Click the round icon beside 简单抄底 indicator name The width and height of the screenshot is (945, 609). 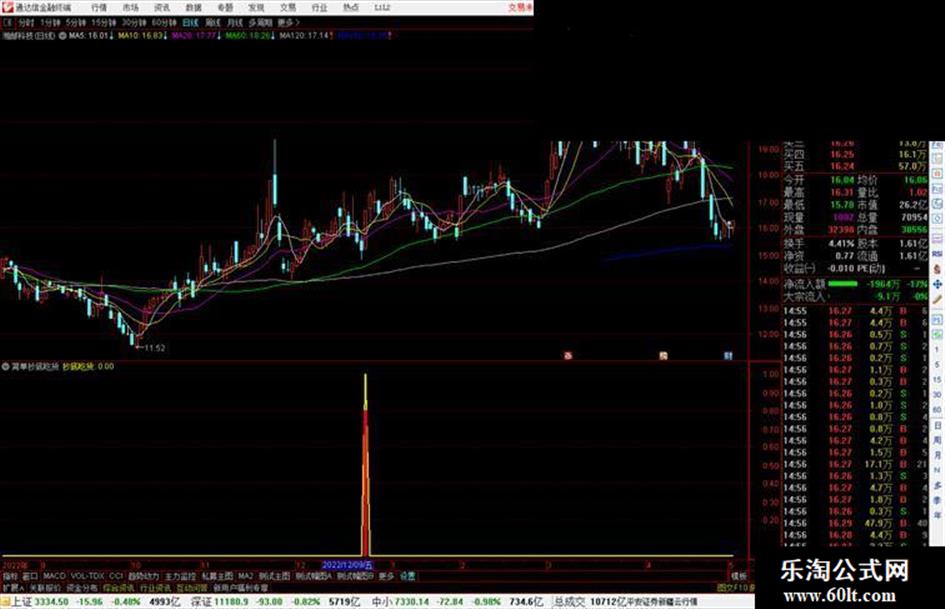coord(5,366)
